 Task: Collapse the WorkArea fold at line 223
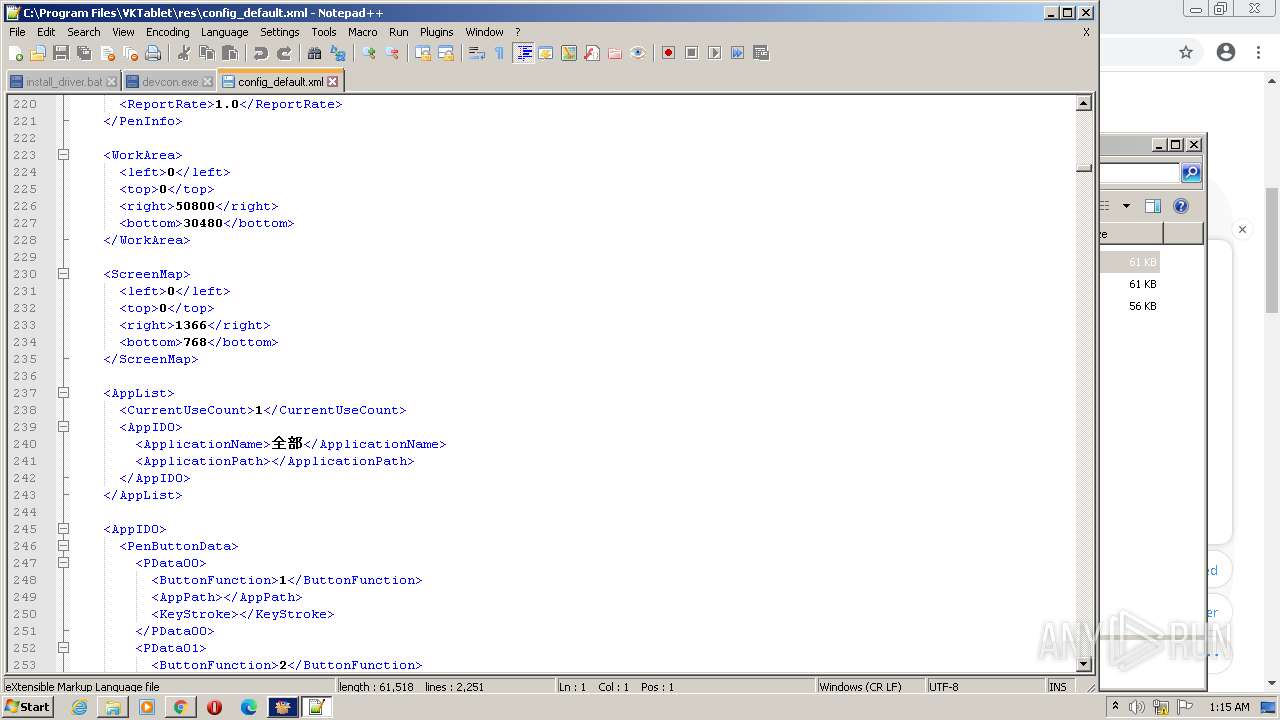63,155
